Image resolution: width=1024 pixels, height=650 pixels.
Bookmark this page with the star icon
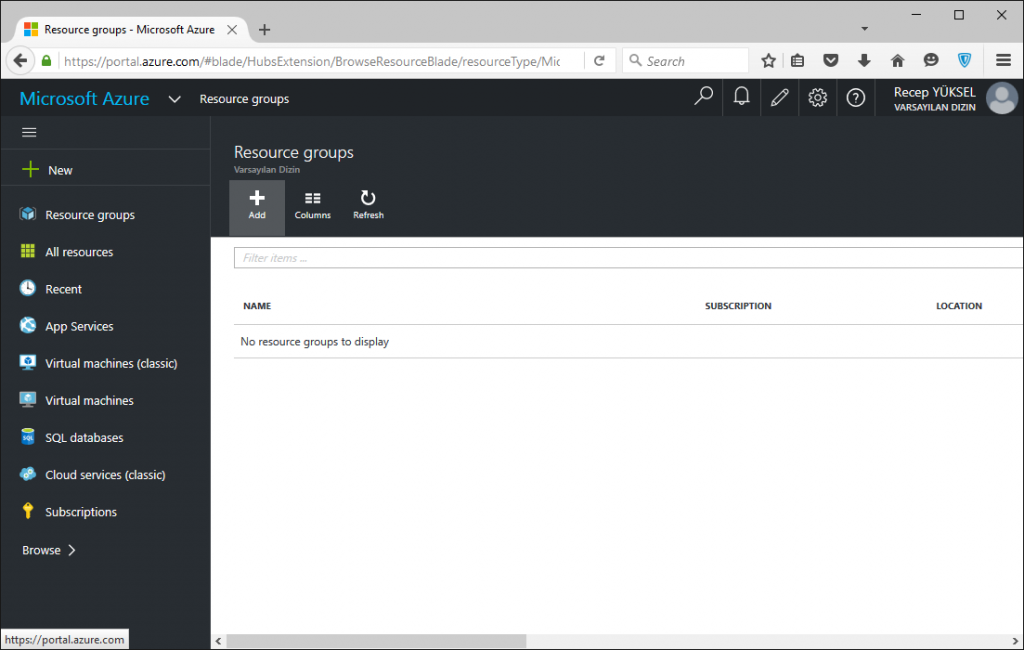768,61
